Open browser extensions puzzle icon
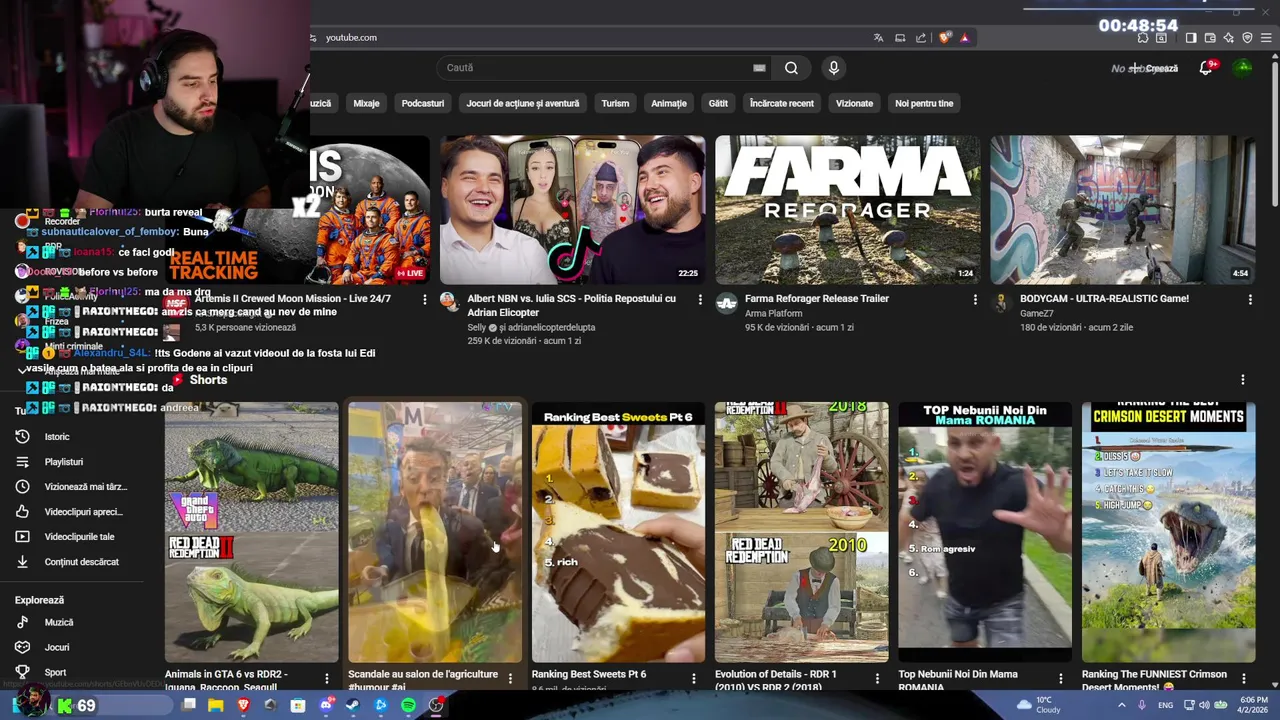The image size is (1280, 720). pos(1143,38)
